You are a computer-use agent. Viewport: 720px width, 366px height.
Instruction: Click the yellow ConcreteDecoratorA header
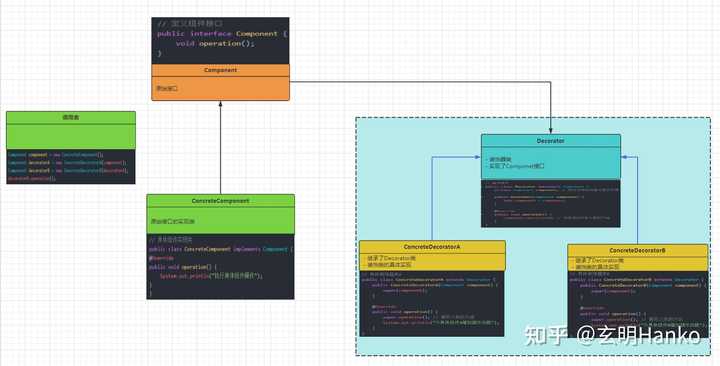pos(432,247)
